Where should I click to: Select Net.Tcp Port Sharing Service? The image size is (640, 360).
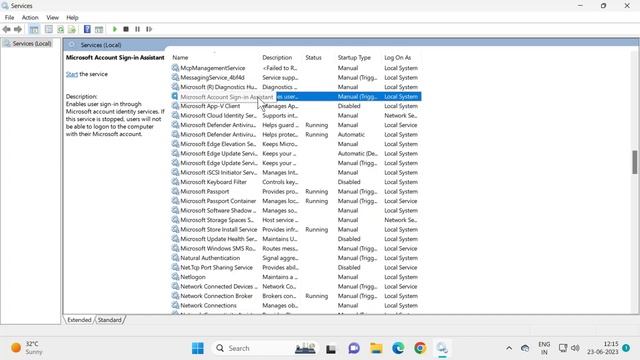coord(296,268)
